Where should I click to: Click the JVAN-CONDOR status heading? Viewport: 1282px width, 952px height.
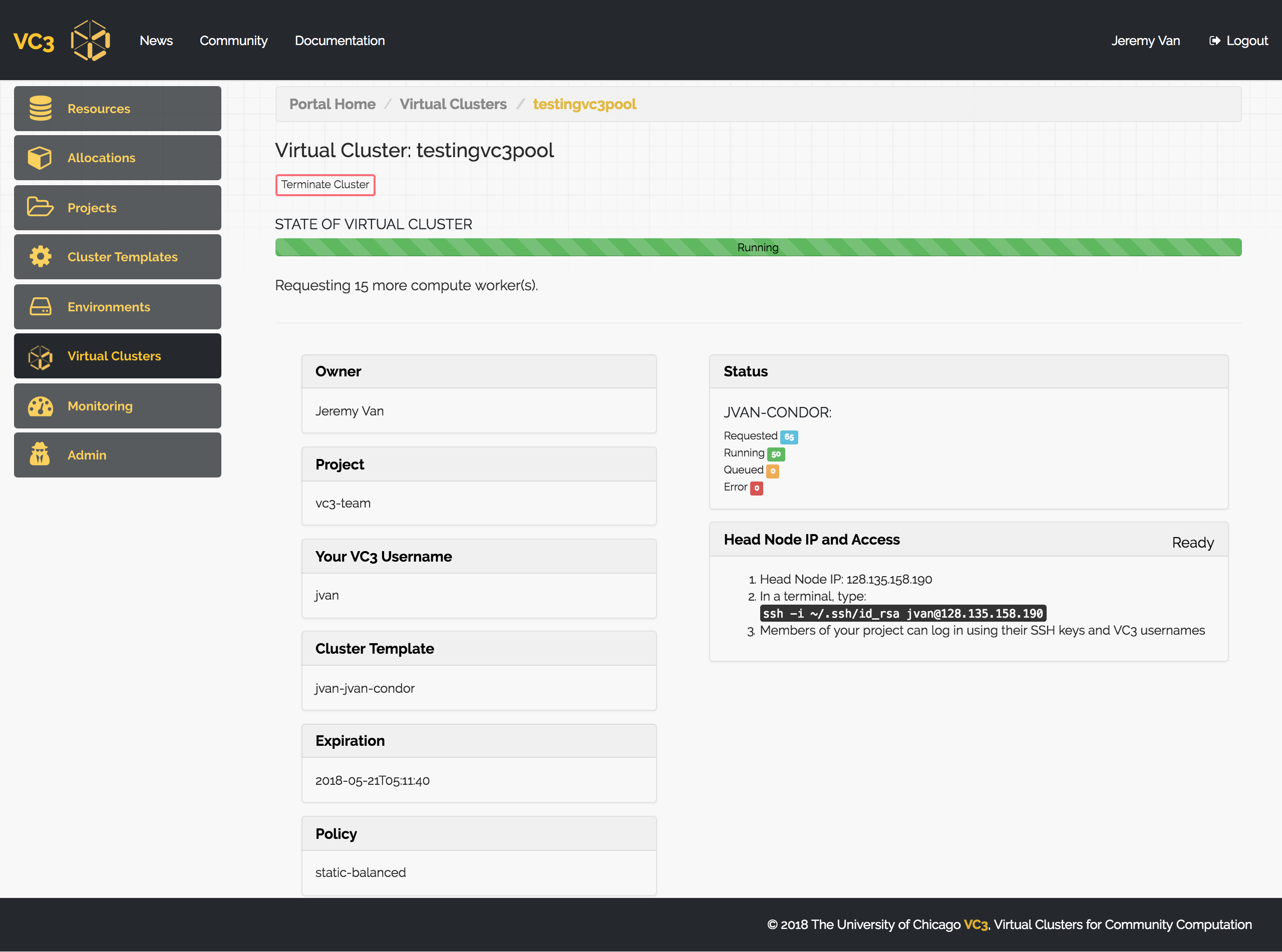(778, 412)
